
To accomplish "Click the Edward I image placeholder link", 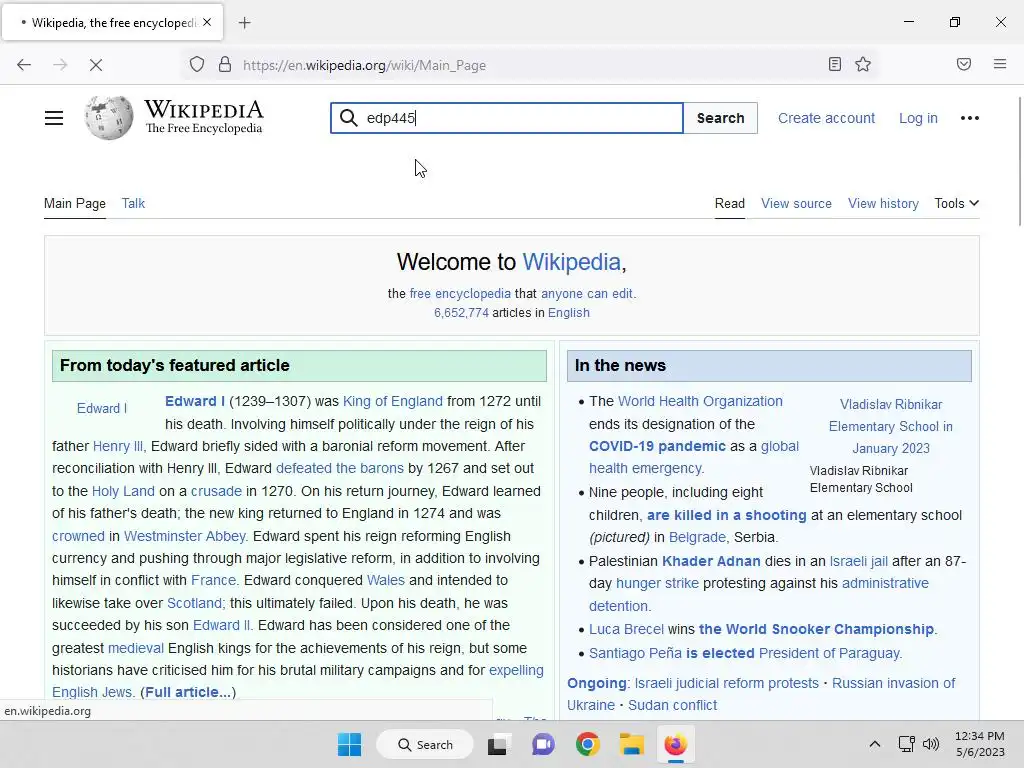I will 102,408.
